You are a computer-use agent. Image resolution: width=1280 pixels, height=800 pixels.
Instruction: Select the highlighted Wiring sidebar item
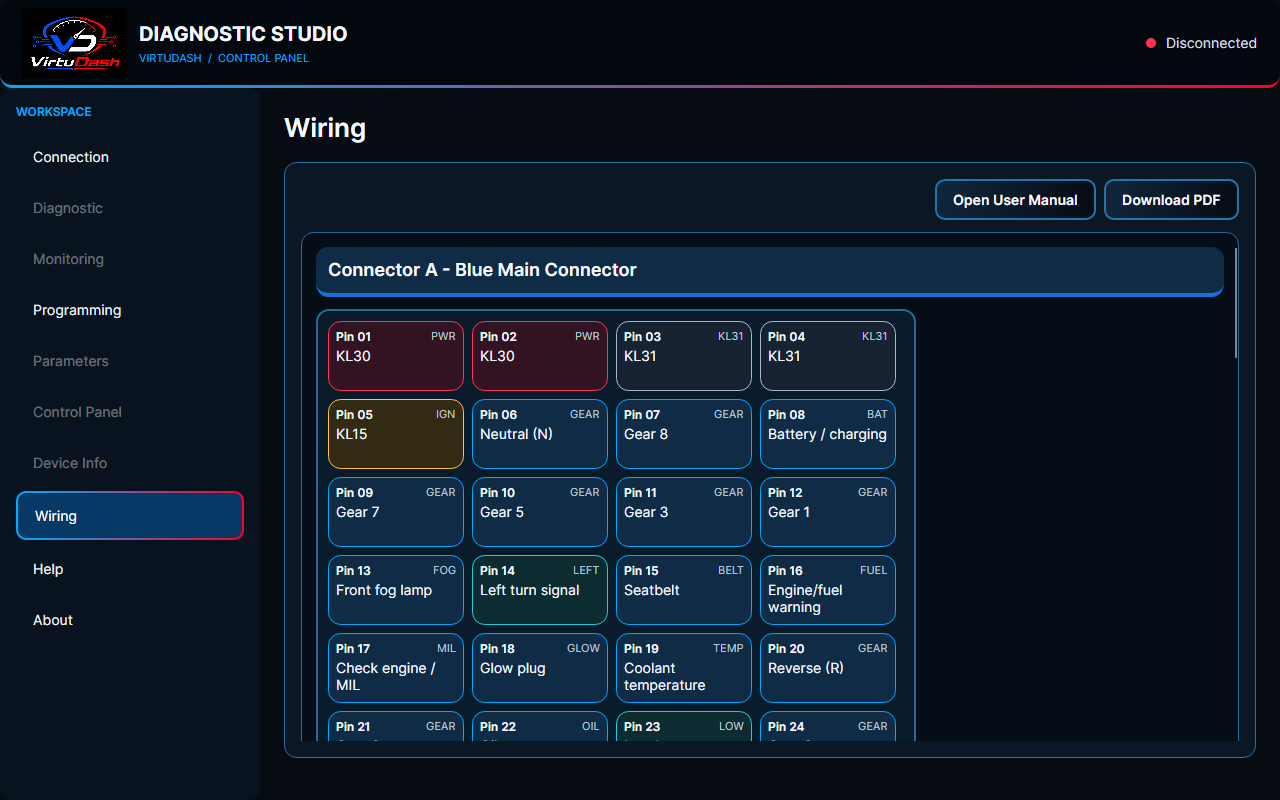coord(130,516)
